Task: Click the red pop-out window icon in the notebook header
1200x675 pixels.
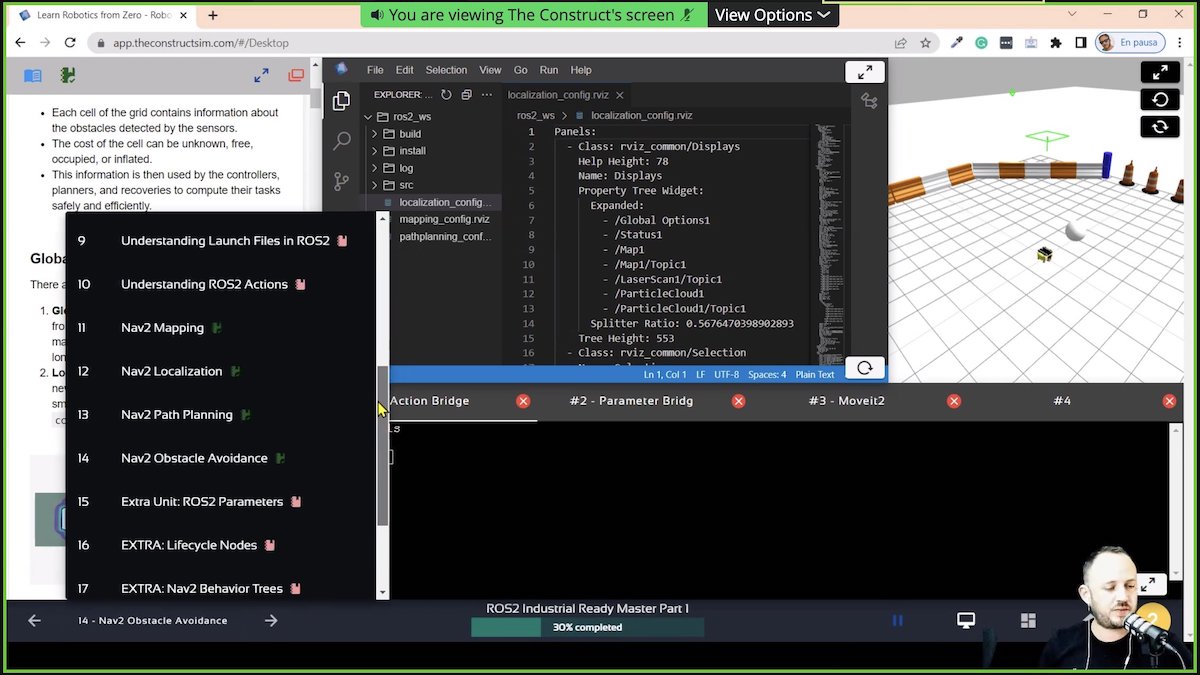Action: coord(296,75)
